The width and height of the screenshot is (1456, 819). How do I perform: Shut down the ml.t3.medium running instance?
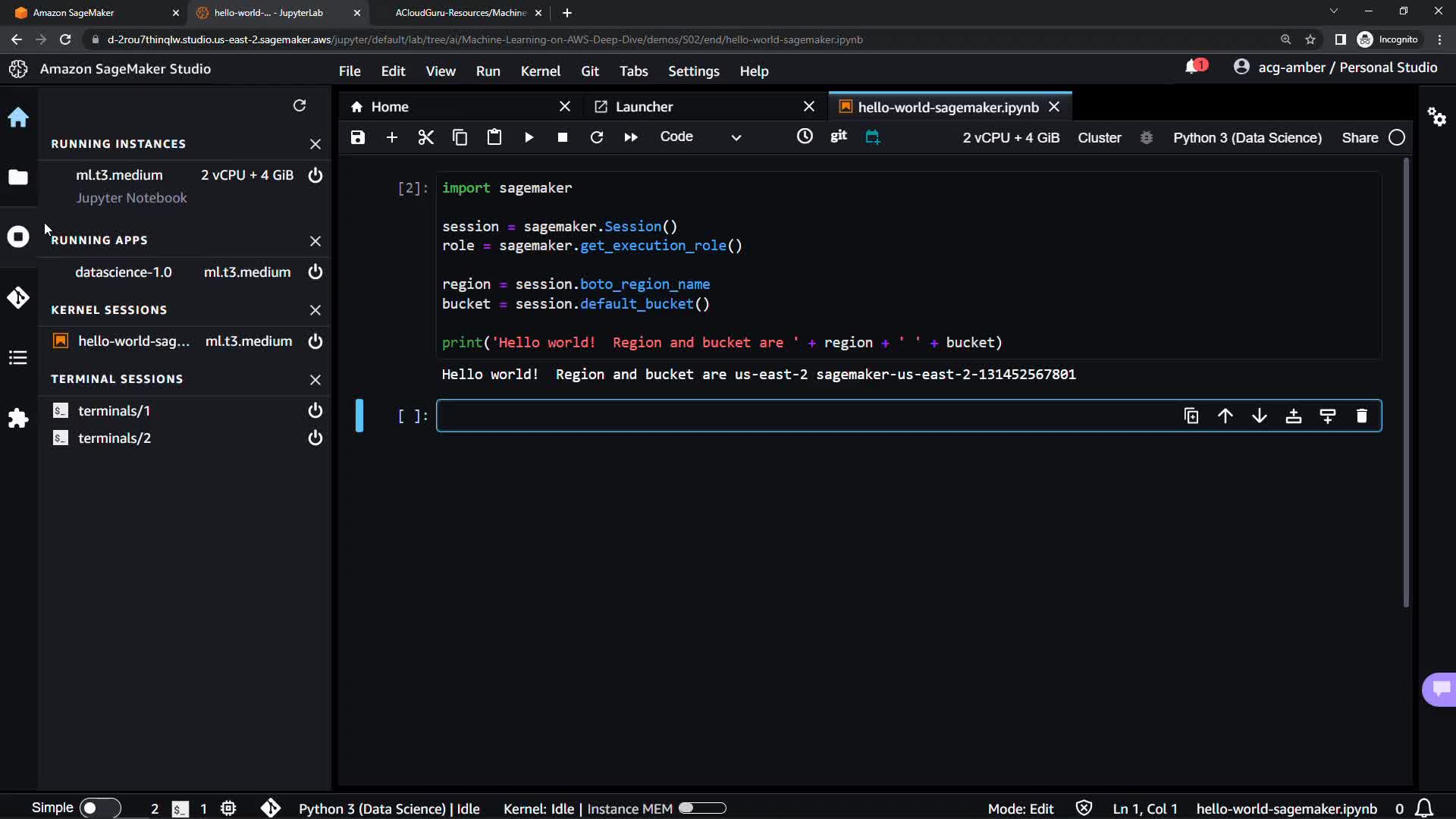[x=315, y=175]
